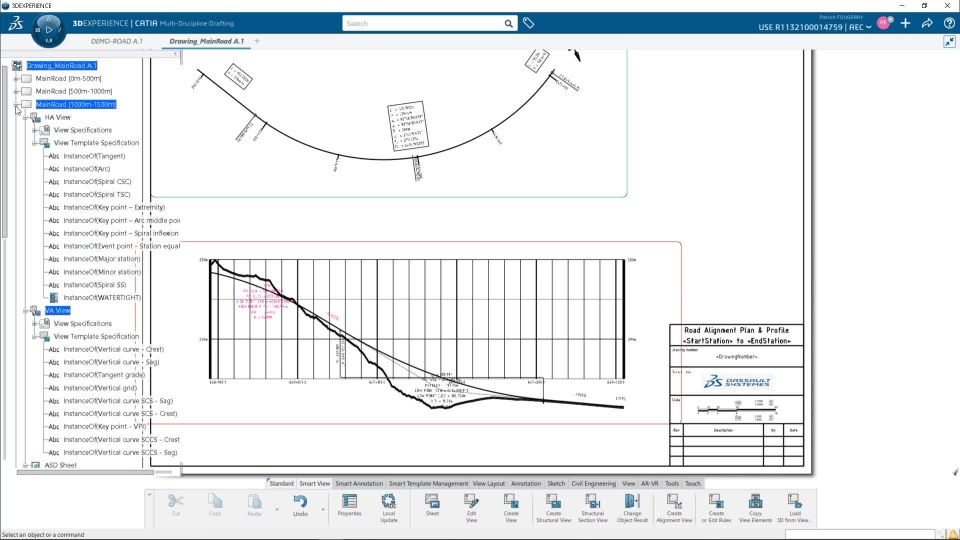
Task: Click Copy View Elements icon
Action: pyautogui.click(x=756, y=501)
